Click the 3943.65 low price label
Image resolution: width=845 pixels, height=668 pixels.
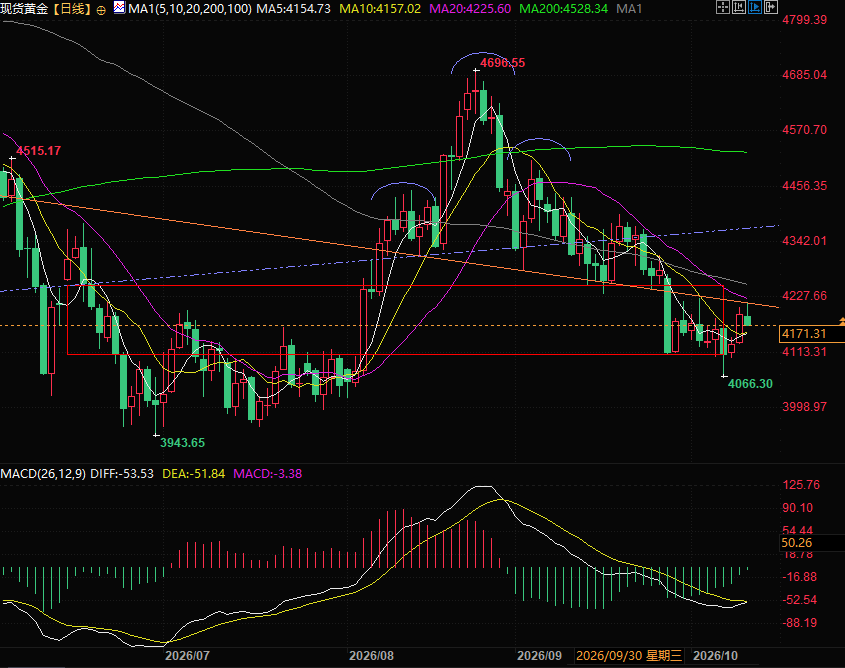coord(182,443)
